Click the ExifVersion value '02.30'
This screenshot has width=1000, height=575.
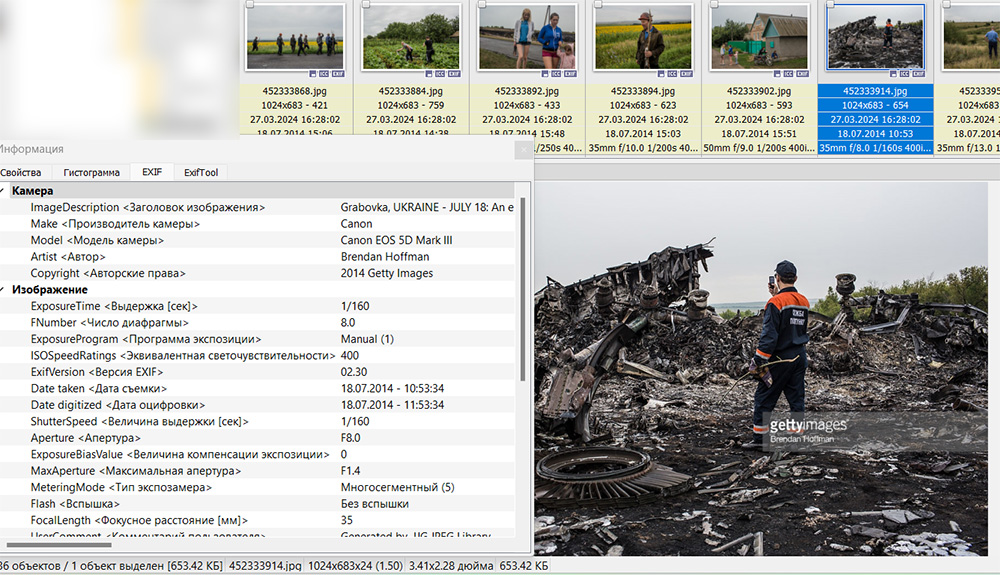(353, 372)
